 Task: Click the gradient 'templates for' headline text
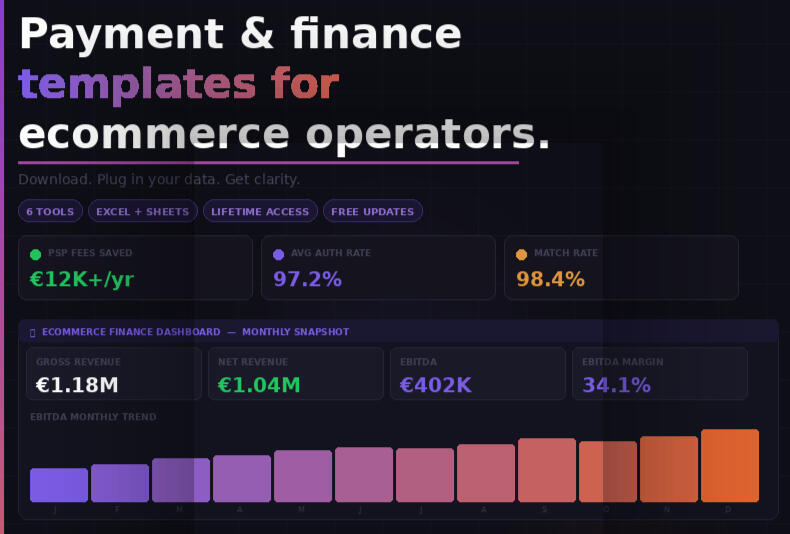(x=178, y=84)
